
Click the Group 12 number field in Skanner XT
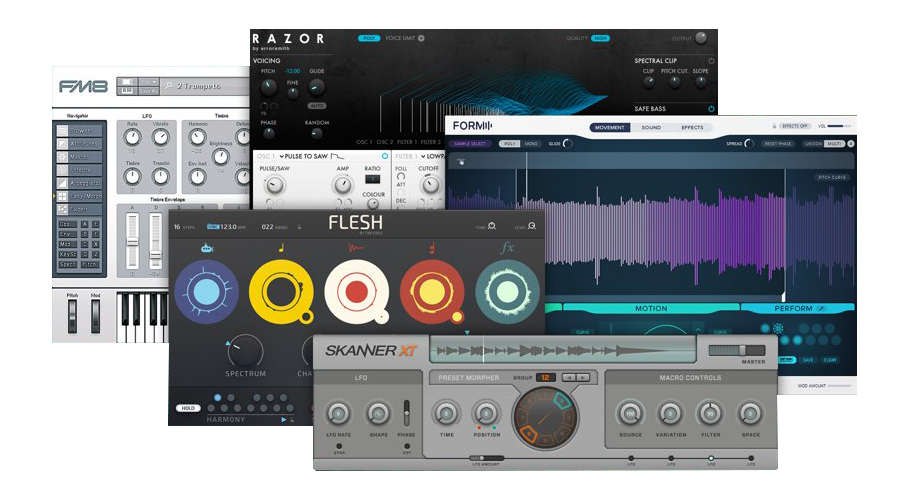coord(545,378)
